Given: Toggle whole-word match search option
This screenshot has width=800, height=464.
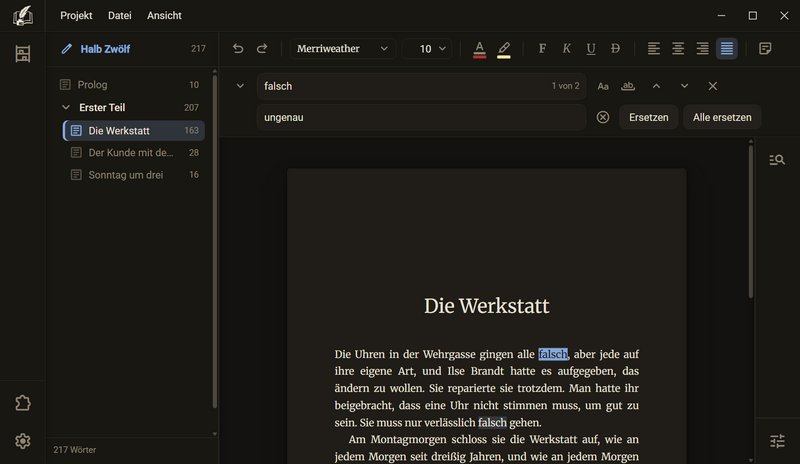Looking at the screenshot, I should click(x=628, y=86).
